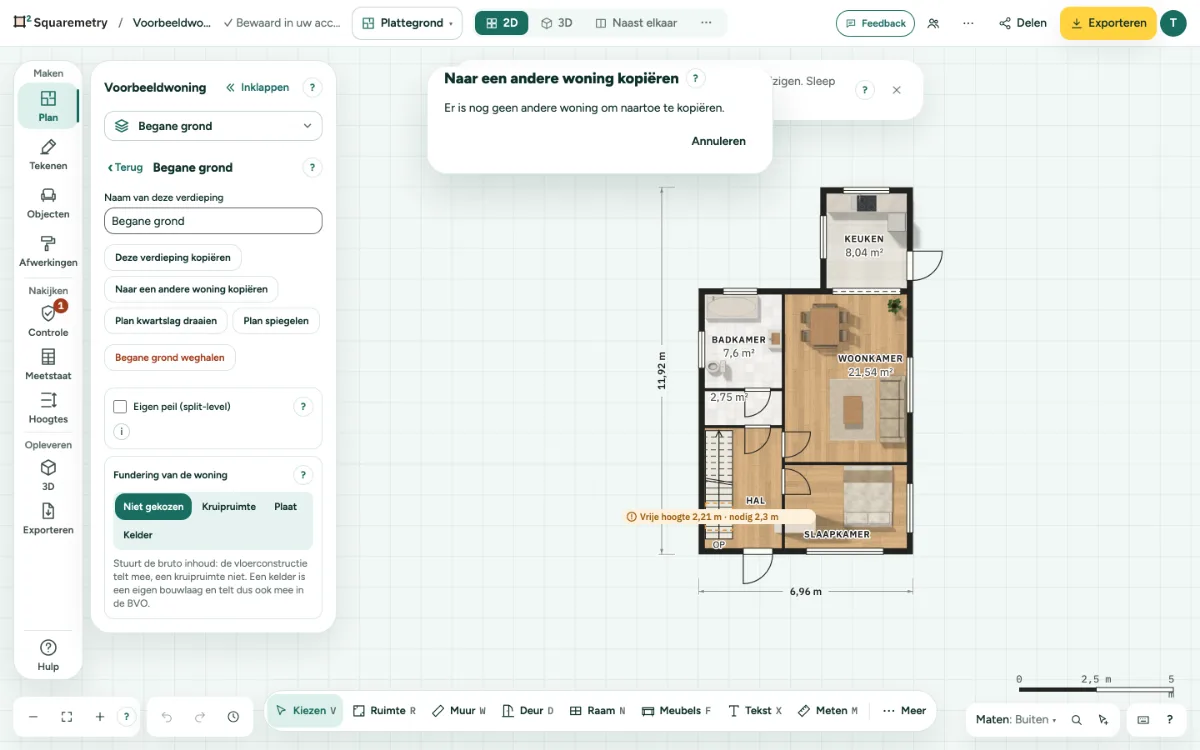Image resolution: width=1200 pixels, height=750 pixels.
Task: Undo the last action
Action: tap(167, 717)
